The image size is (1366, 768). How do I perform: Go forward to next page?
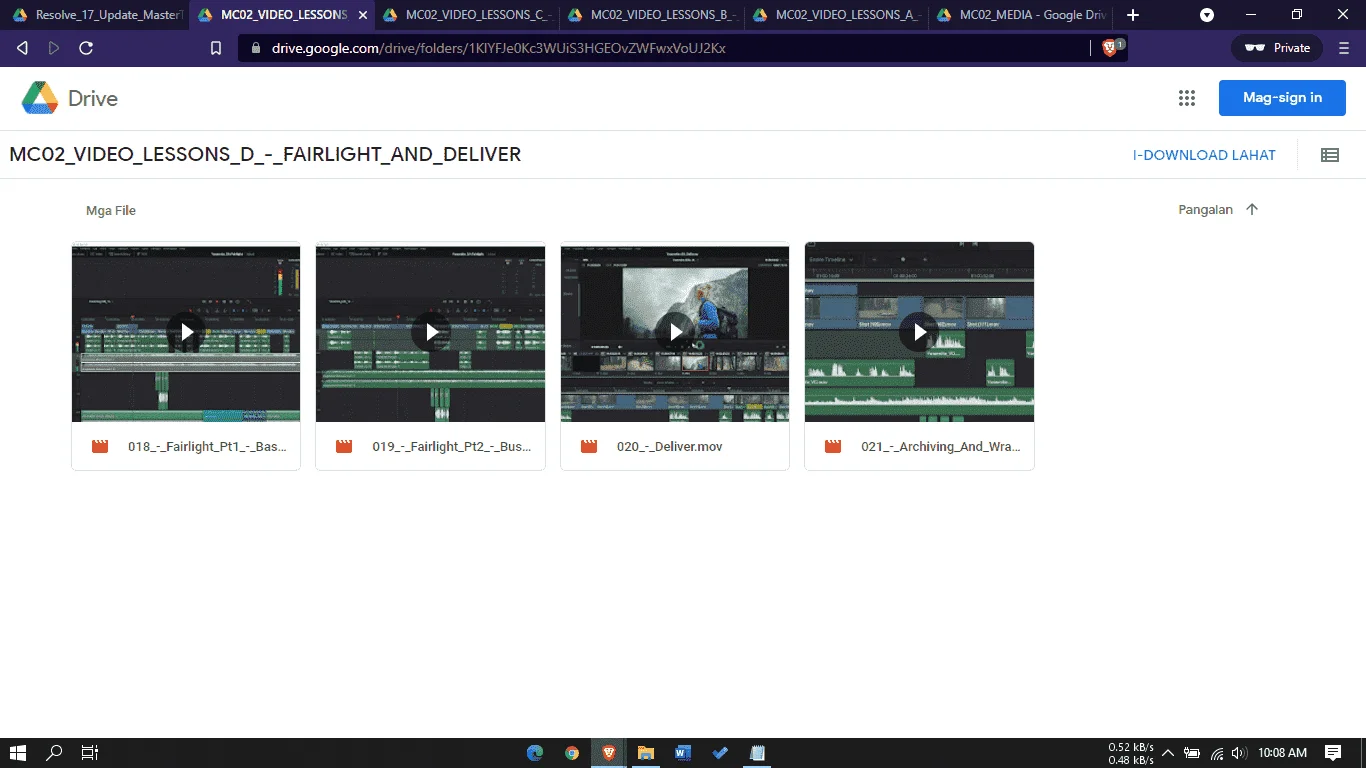[x=54, y=48]
